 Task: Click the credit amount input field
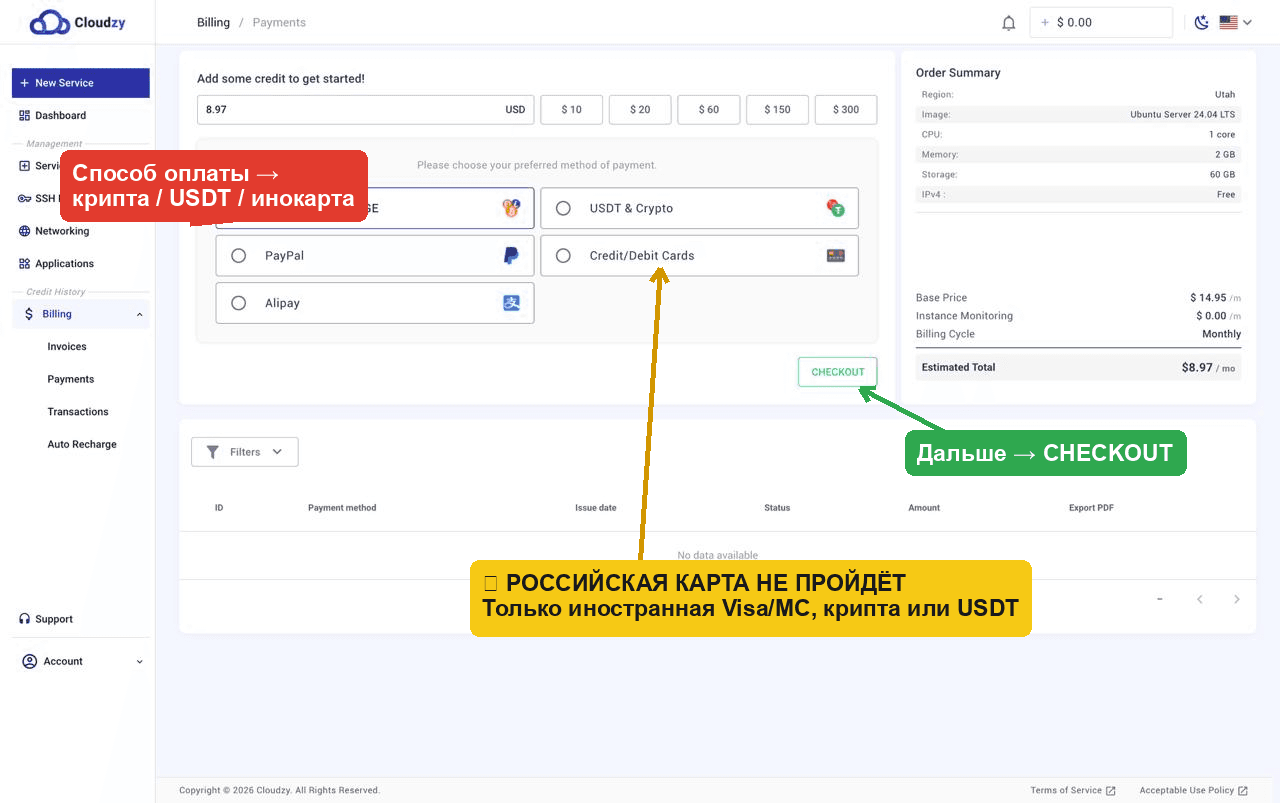click(x=366, y=110)
